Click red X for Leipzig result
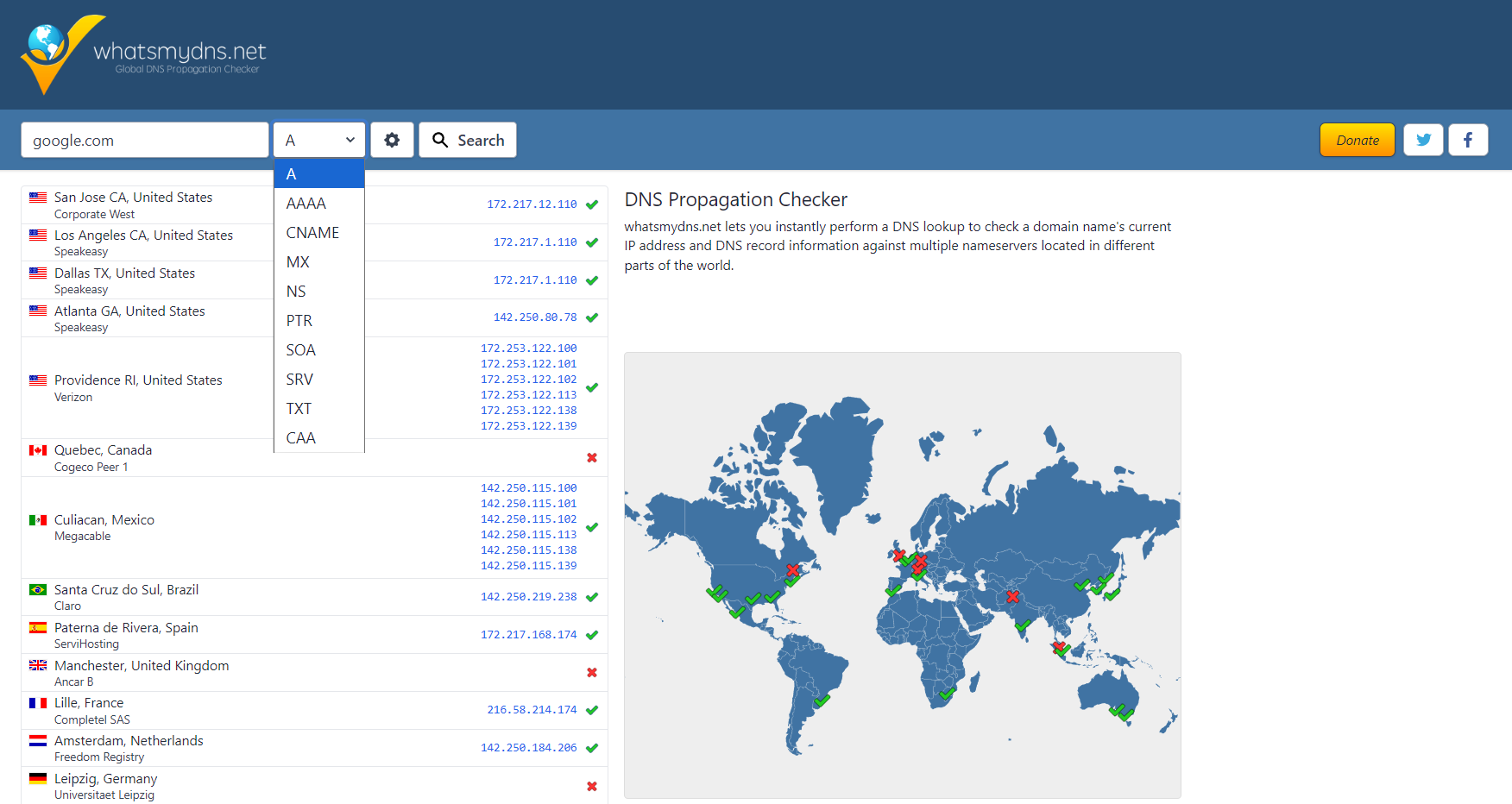Image resolution: width=1512 pixels, height=804 pixels. pyautogui.click(x=592, y=787)
